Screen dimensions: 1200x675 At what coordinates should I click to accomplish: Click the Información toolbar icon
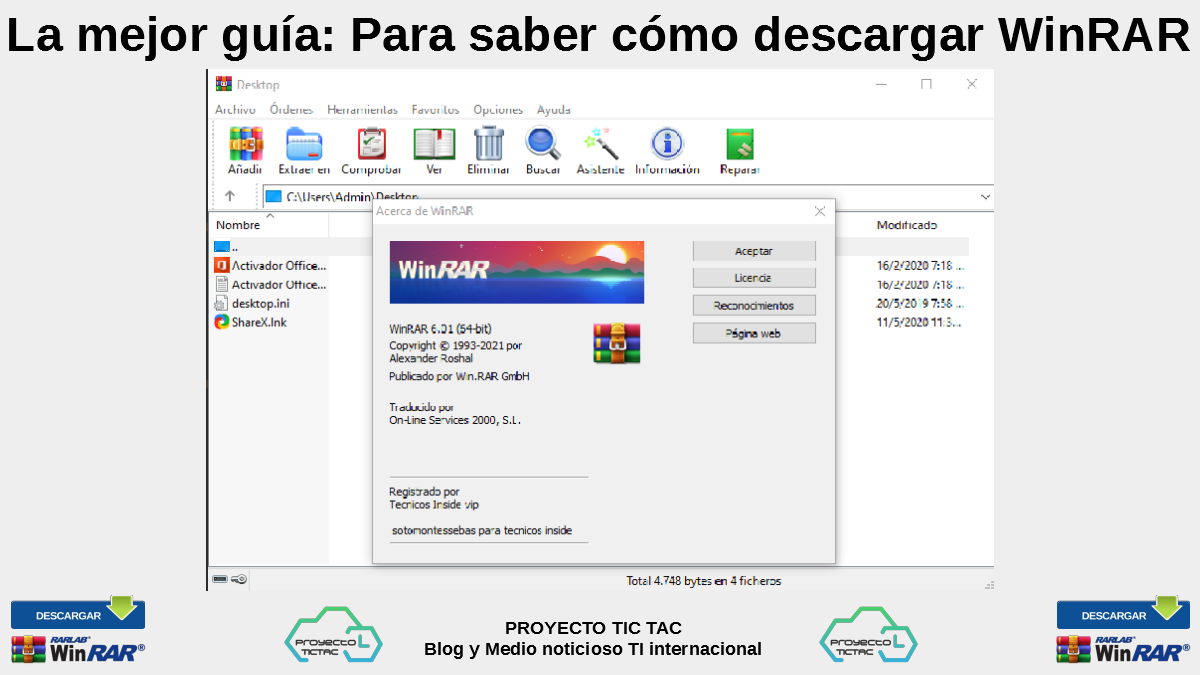(667, 146)
